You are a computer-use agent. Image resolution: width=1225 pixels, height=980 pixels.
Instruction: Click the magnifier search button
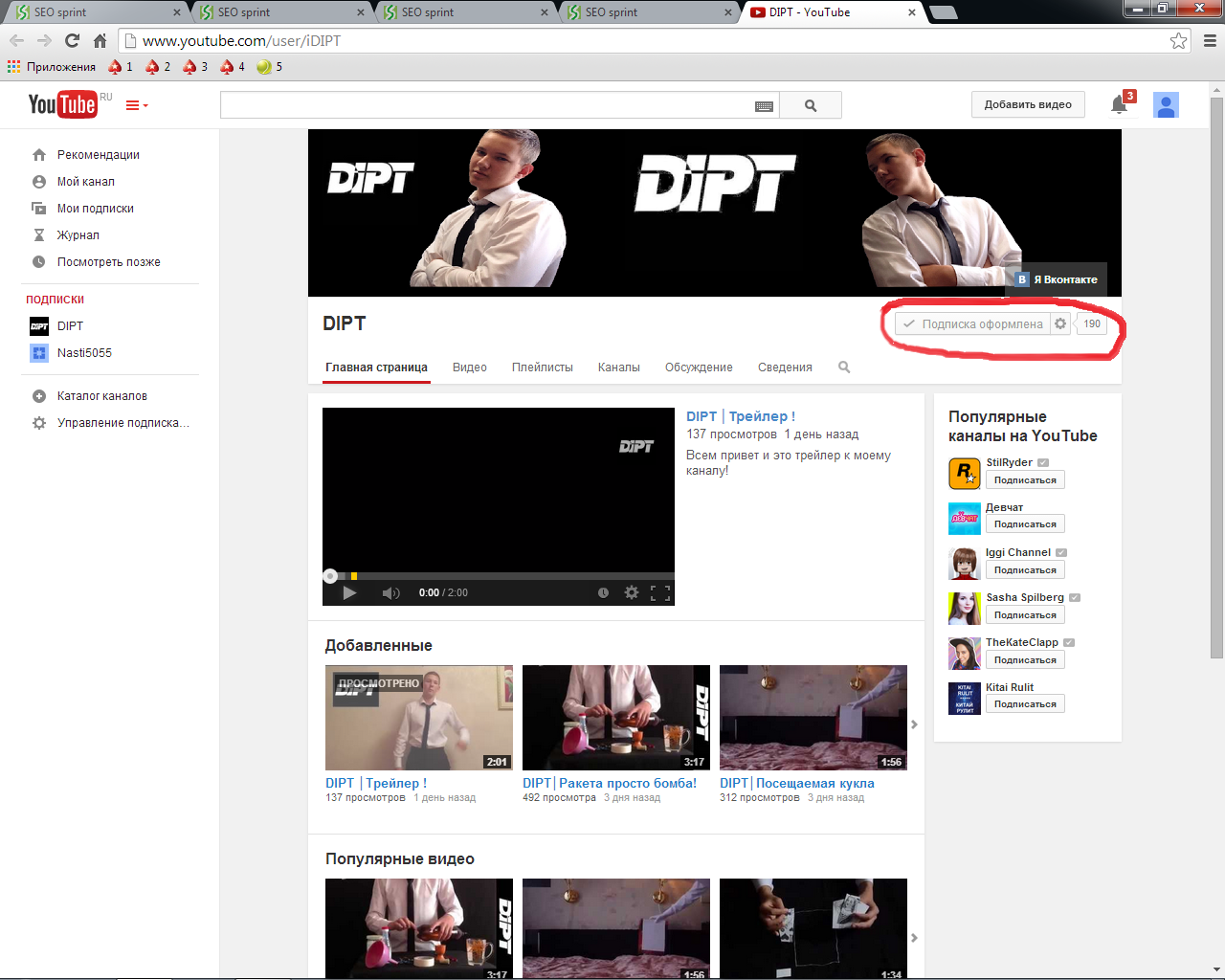coord(811,105)
